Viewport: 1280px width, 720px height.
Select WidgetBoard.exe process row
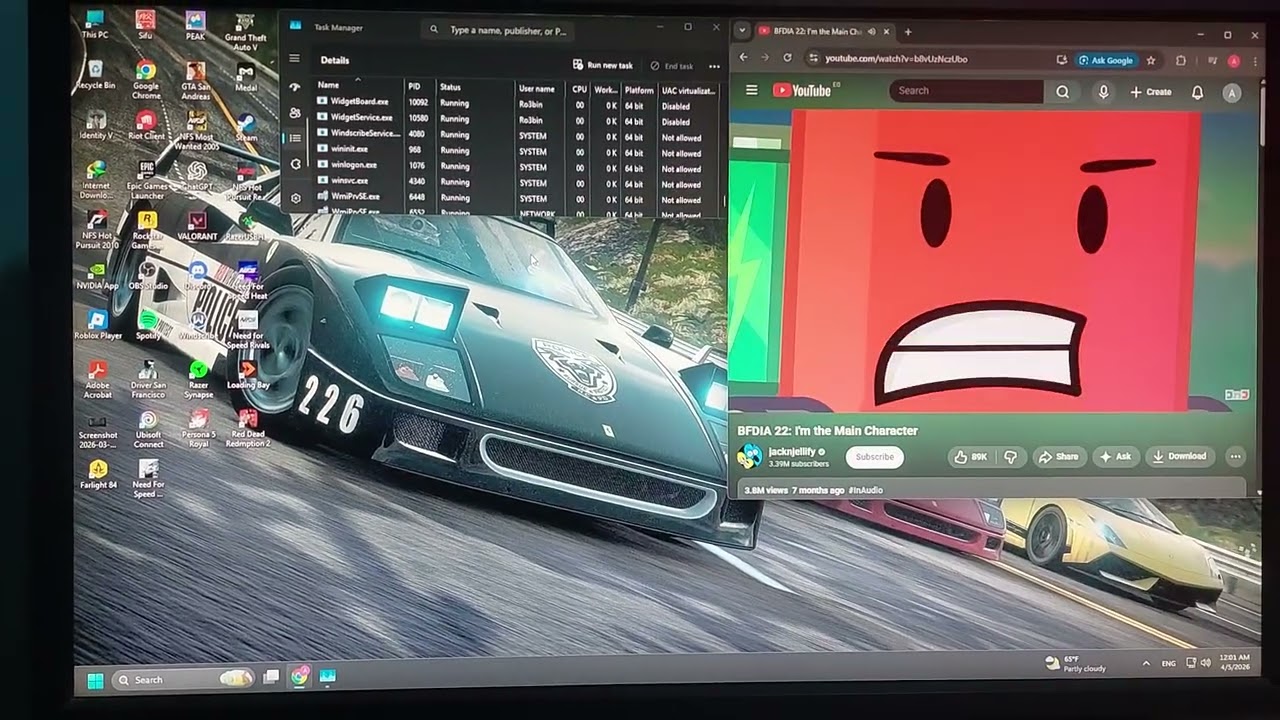pyautogui.click(x=517, y=103)
